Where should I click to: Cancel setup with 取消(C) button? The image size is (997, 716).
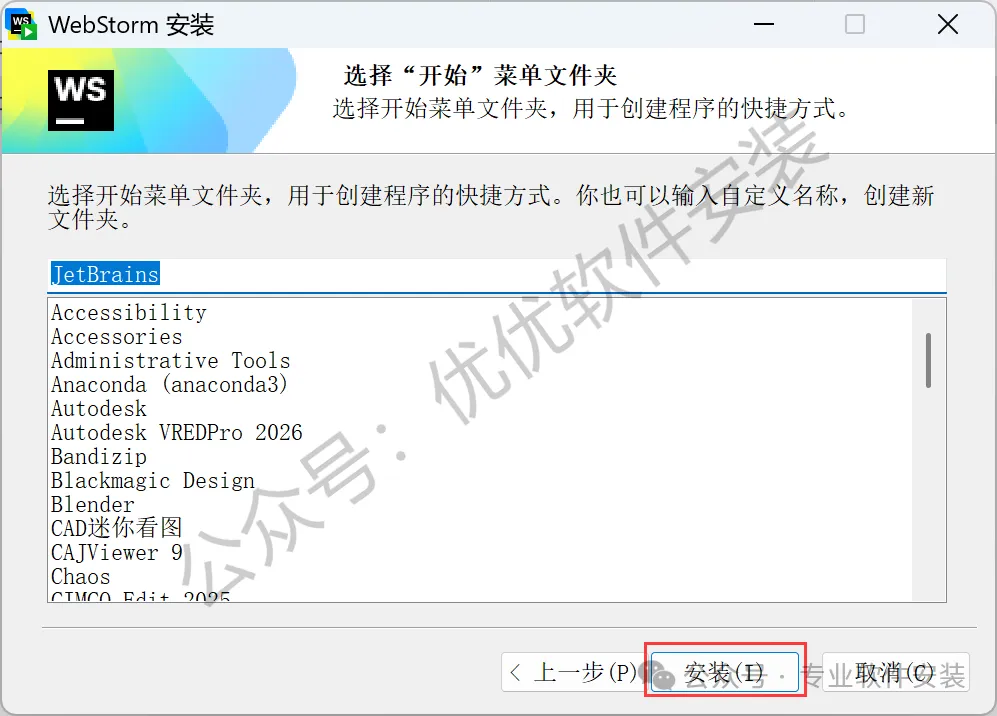pos(895,672)
